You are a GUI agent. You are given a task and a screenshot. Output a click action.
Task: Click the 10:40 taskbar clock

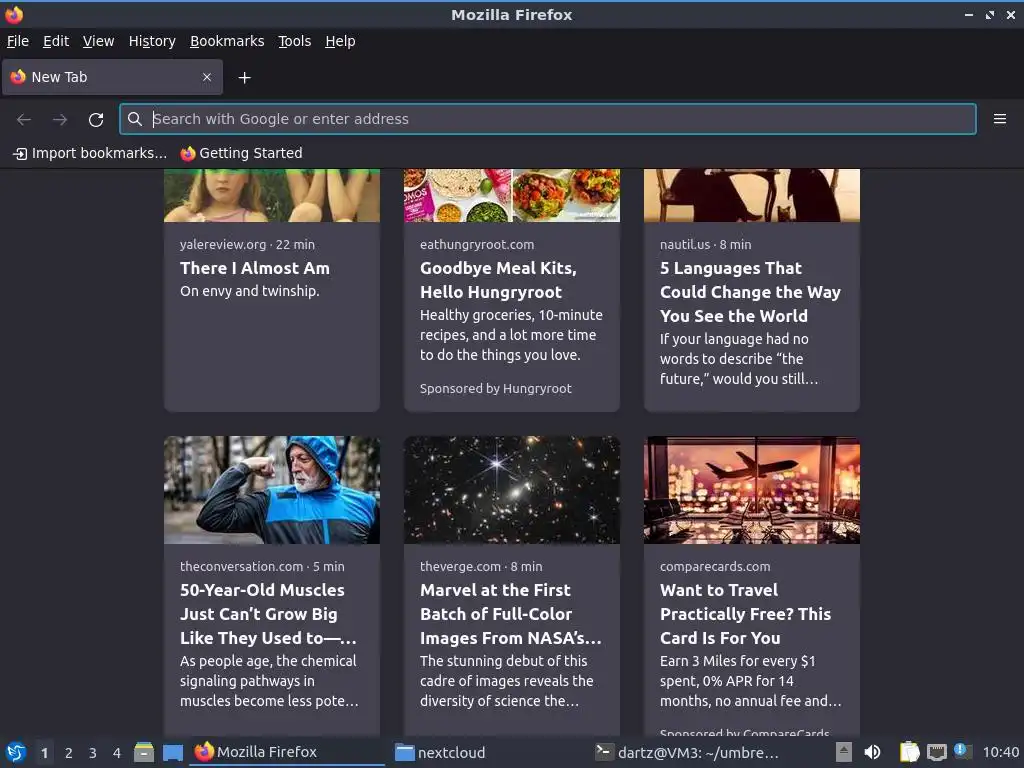coord(1000,752)
